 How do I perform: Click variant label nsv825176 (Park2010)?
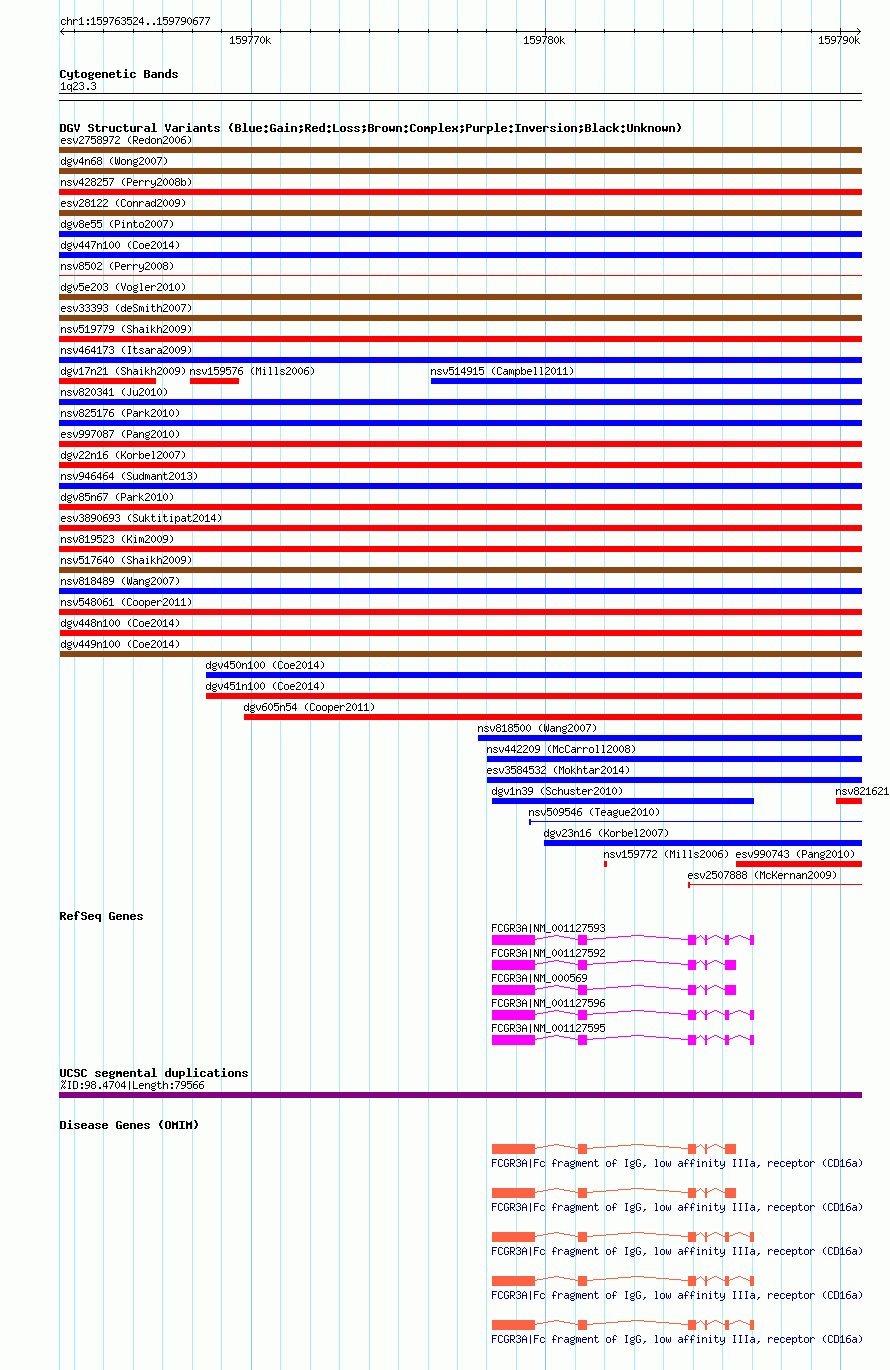coord(120,413)
